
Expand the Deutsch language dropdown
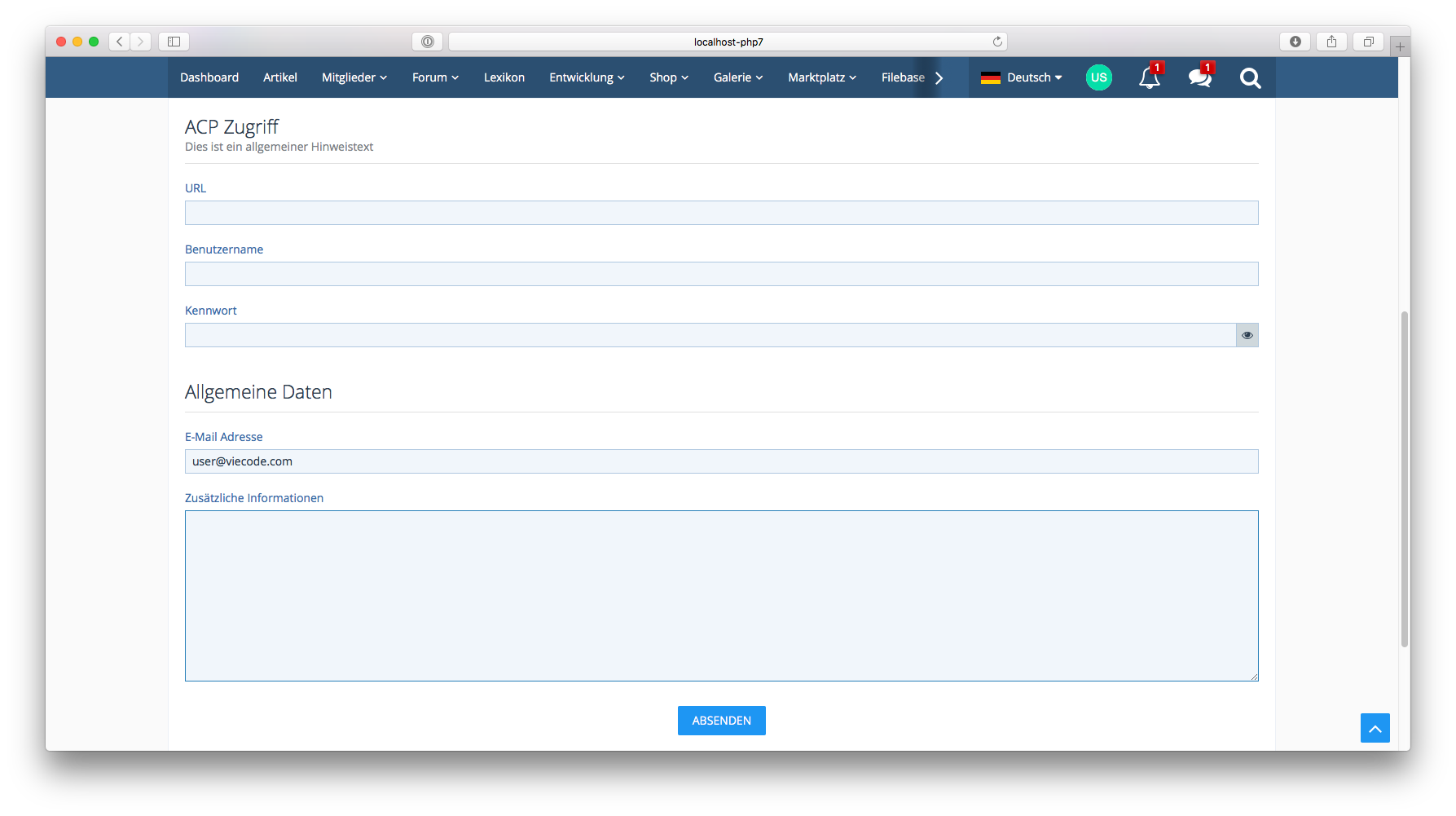tap(1022, 77)
